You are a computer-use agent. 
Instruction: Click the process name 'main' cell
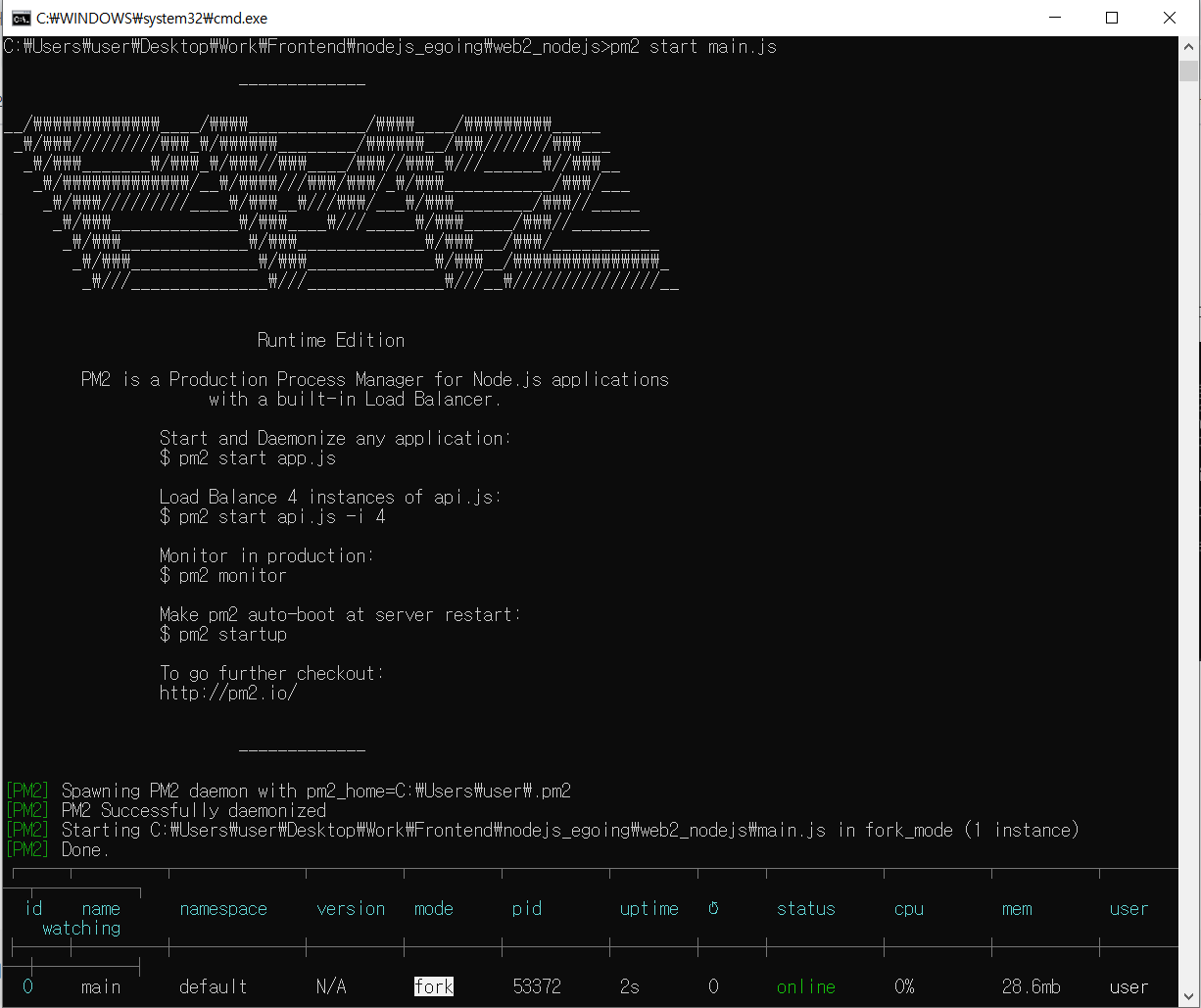tap(101, 986)
